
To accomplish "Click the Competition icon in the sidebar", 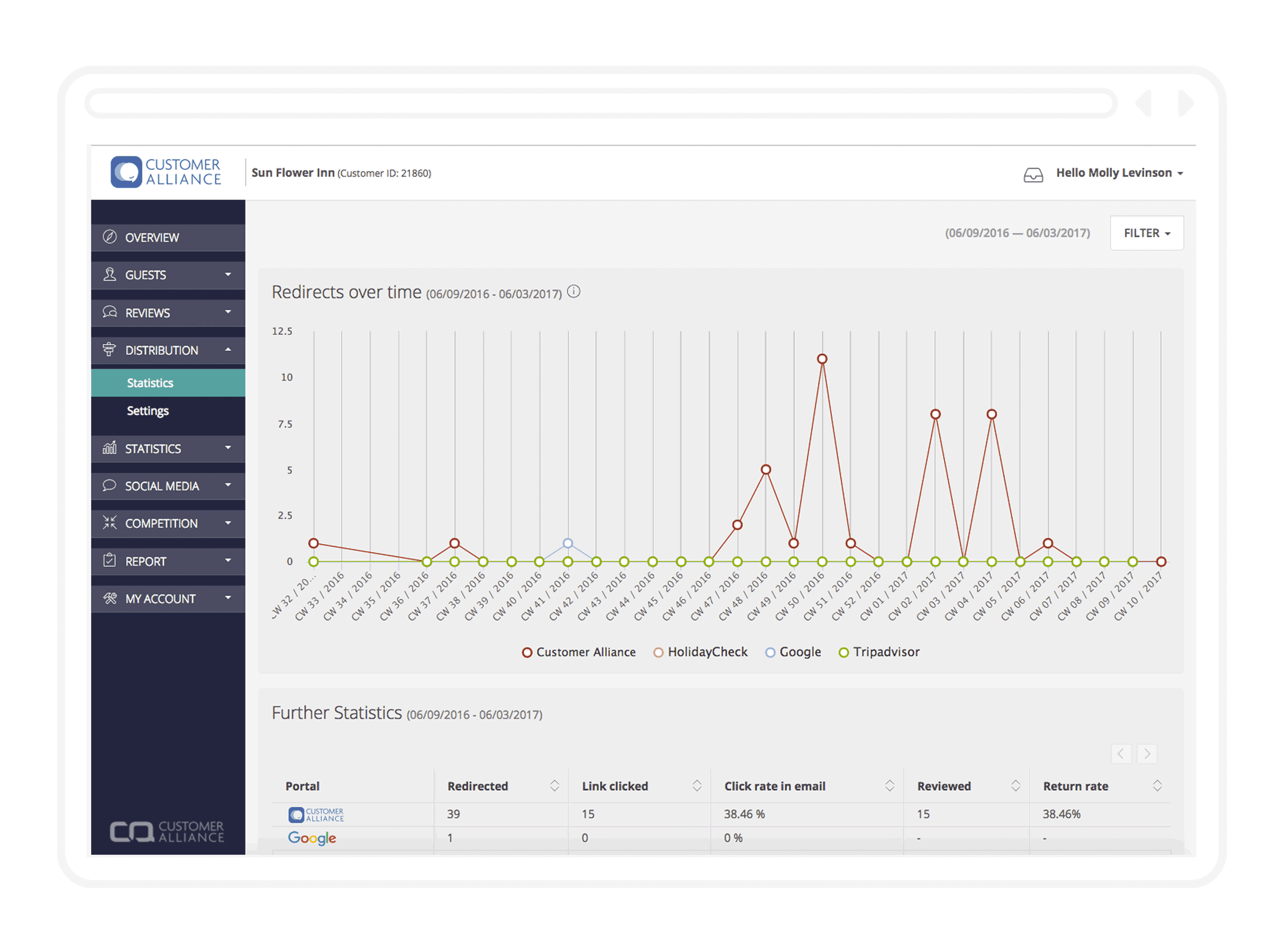I will 109,523.
